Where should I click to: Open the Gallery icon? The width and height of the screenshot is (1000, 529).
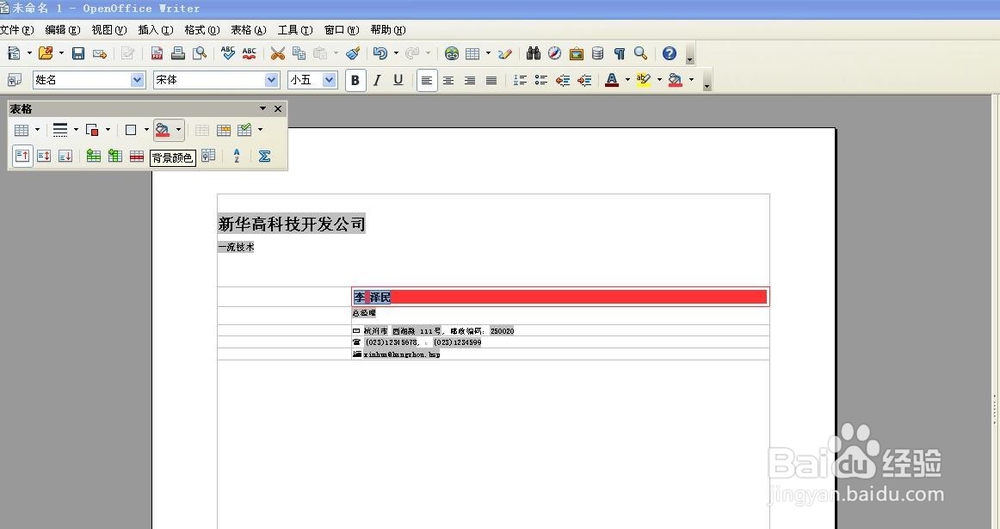(577, 54)
